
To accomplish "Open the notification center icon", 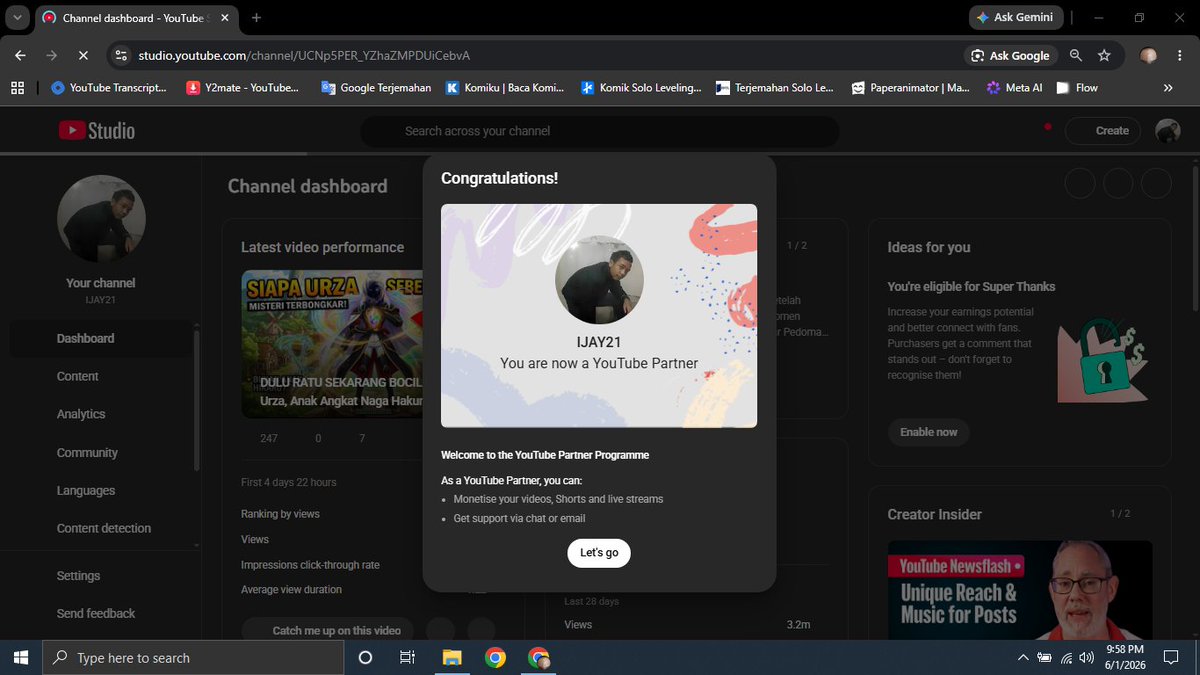I will (1171, 657).
